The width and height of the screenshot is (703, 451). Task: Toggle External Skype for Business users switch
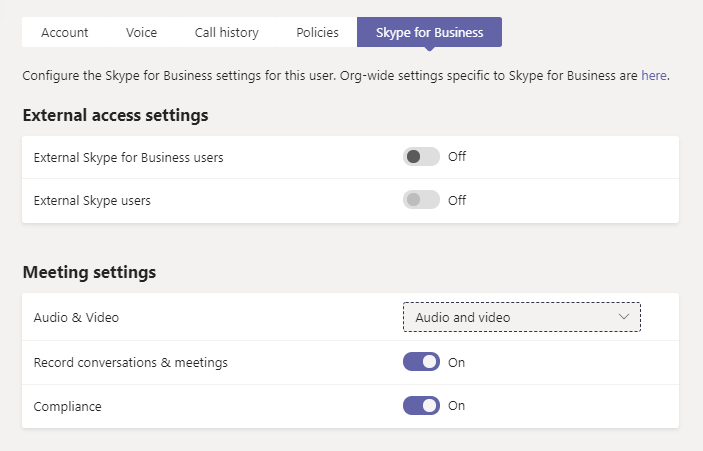(421, 156)
